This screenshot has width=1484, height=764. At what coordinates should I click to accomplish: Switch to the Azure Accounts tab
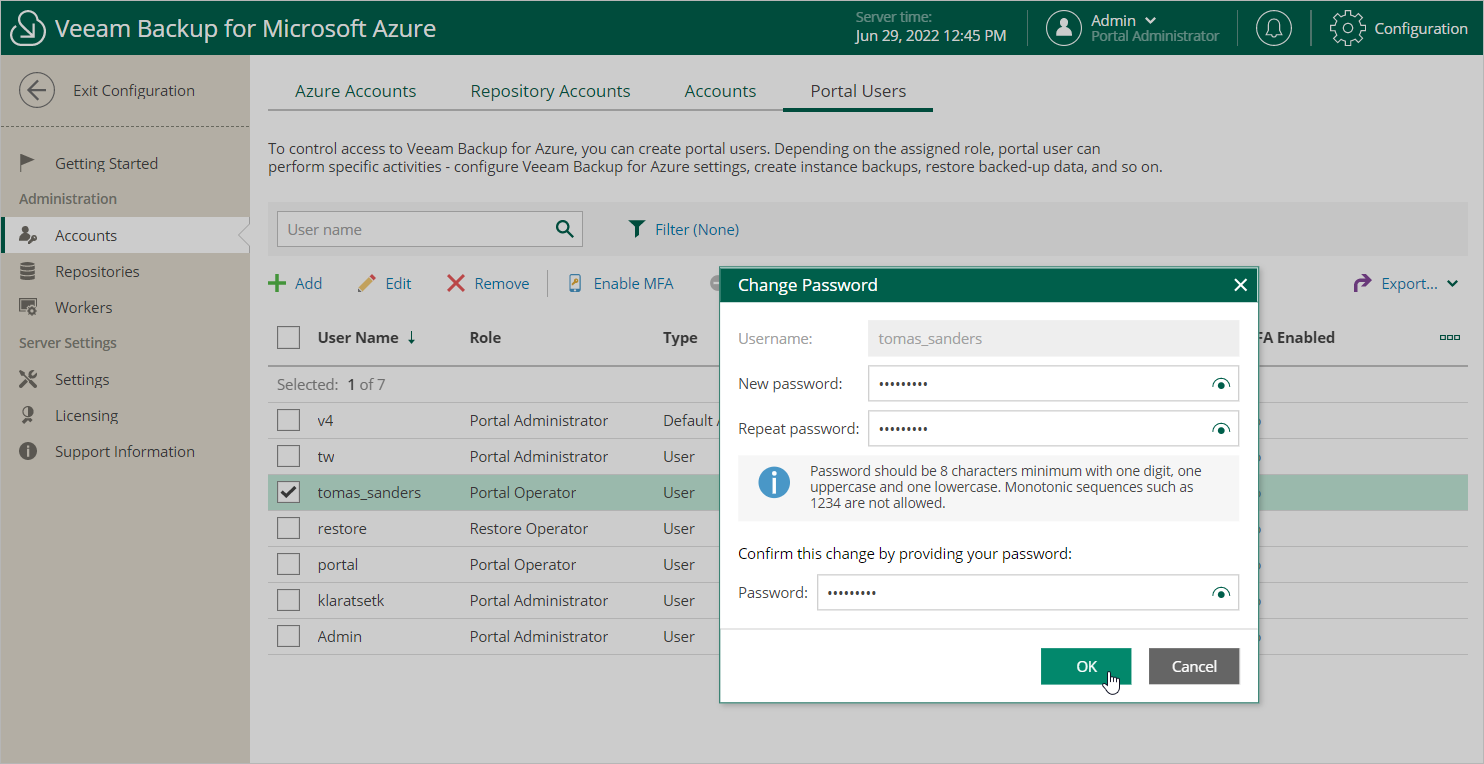[355, 91]
